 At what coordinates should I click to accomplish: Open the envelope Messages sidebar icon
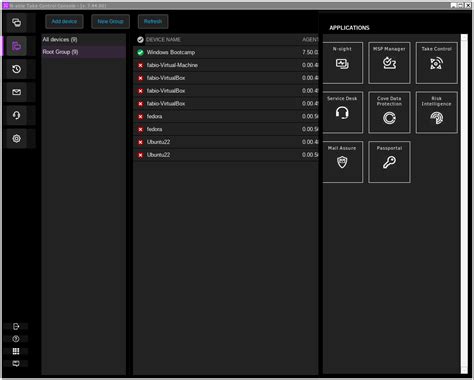[16, 92]
